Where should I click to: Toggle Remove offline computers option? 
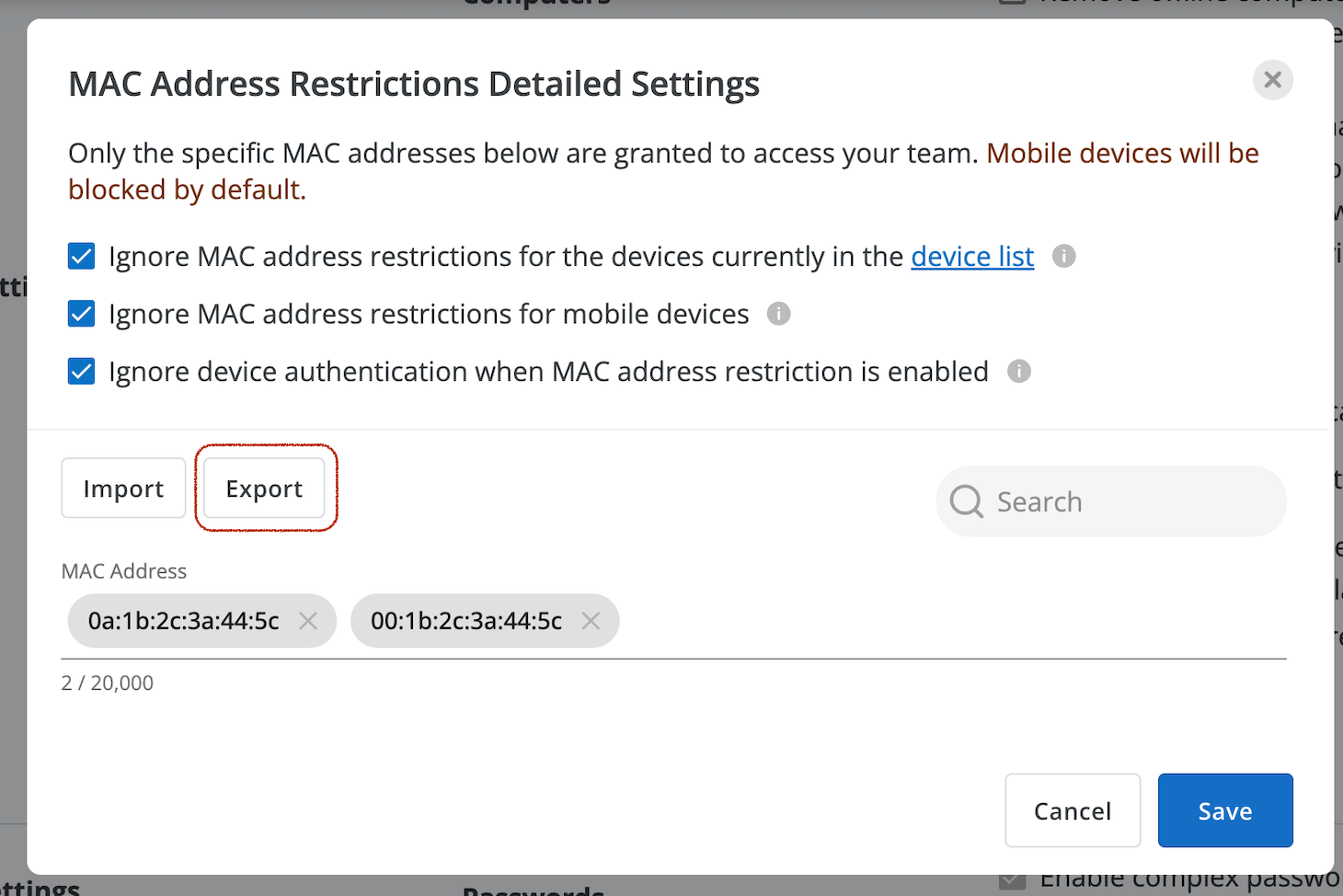(1010, 3)
